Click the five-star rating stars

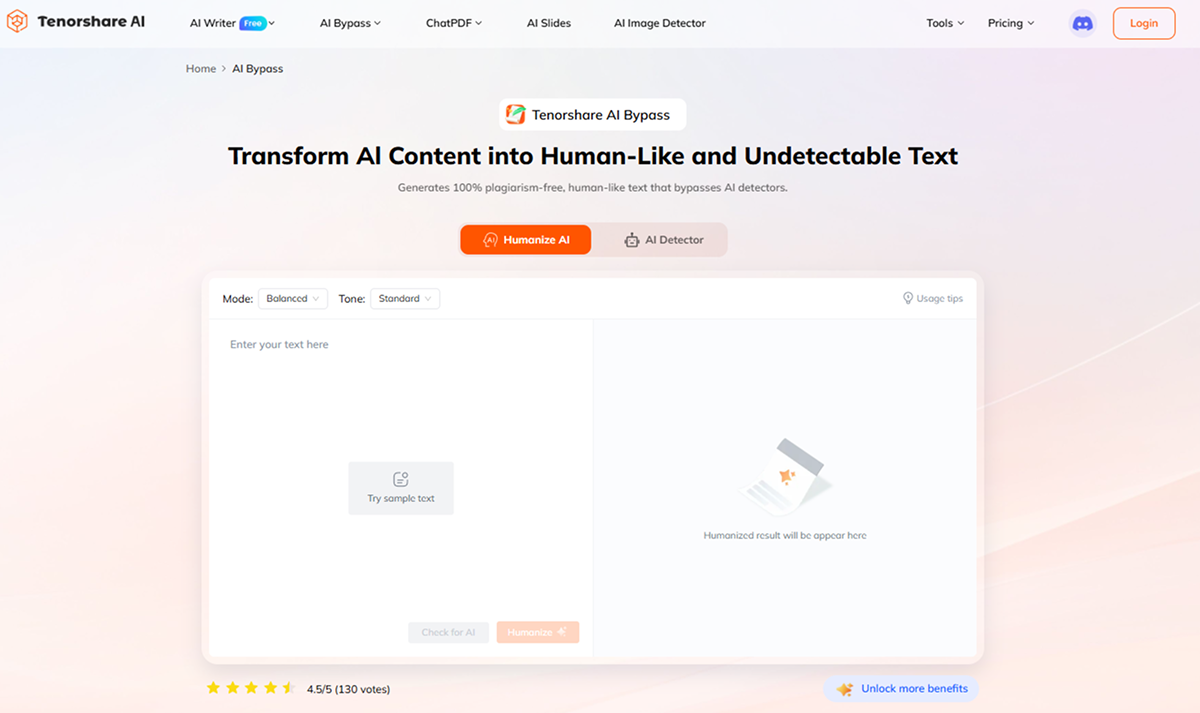click(250, 688)
